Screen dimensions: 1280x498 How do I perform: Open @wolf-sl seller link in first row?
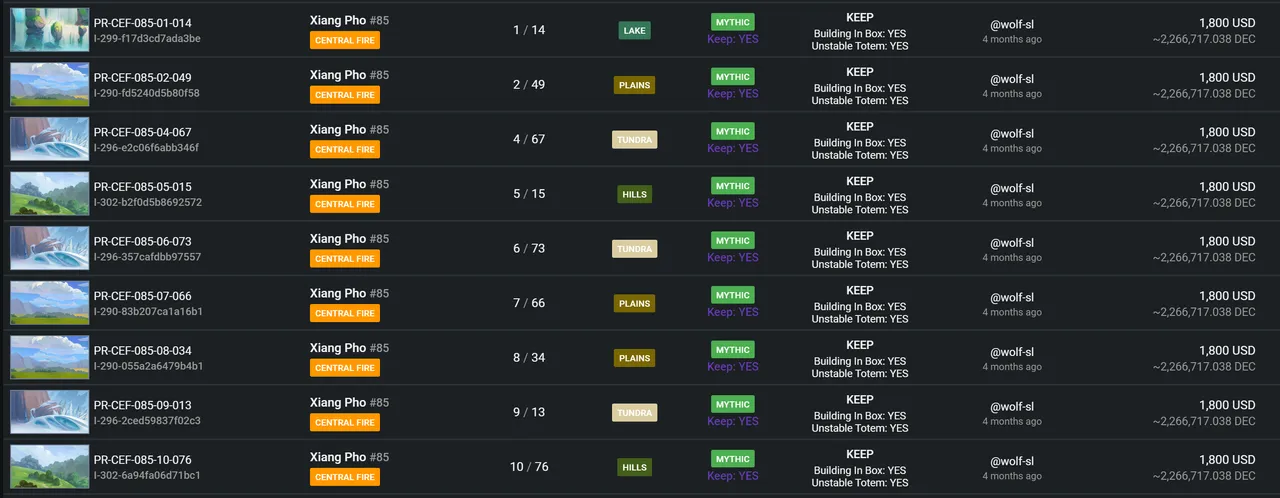(1012, 25)
